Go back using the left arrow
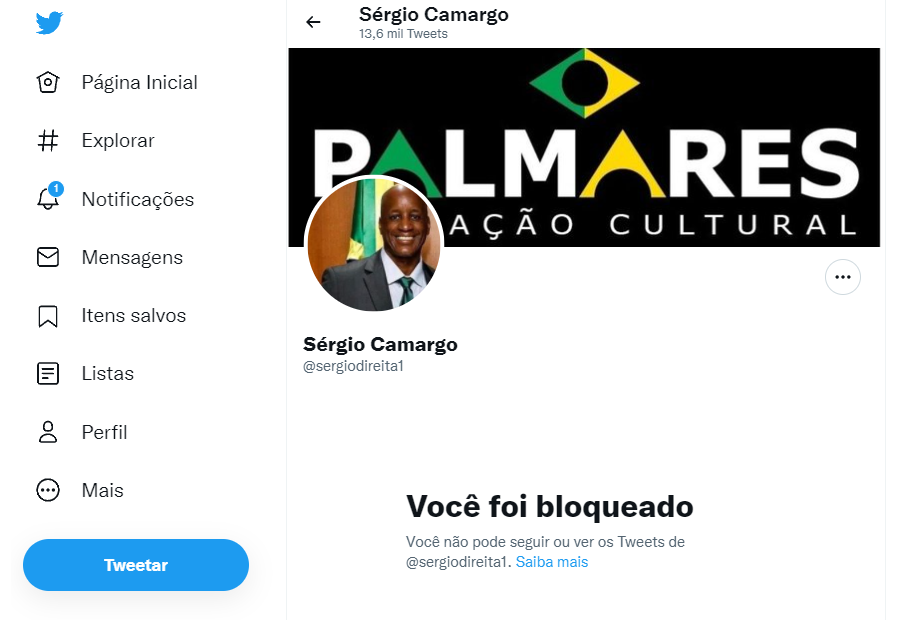 click(x=313, y=22)
